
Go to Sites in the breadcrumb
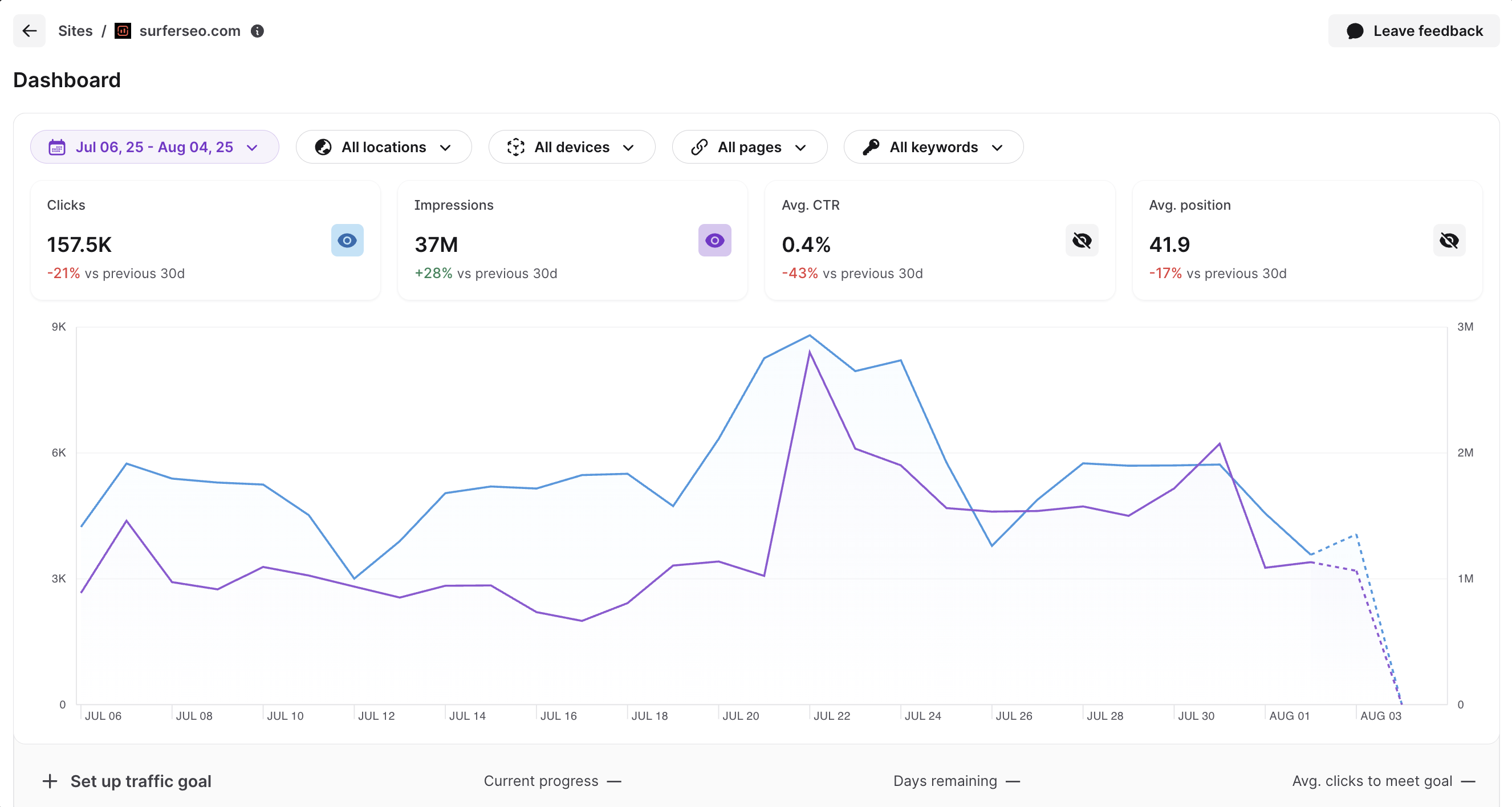75,31
